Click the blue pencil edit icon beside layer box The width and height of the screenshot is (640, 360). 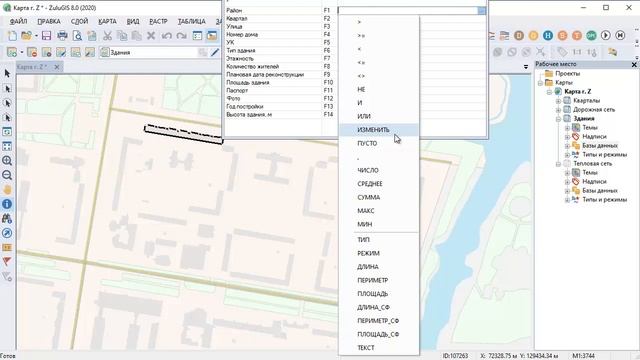click(215, 52)
